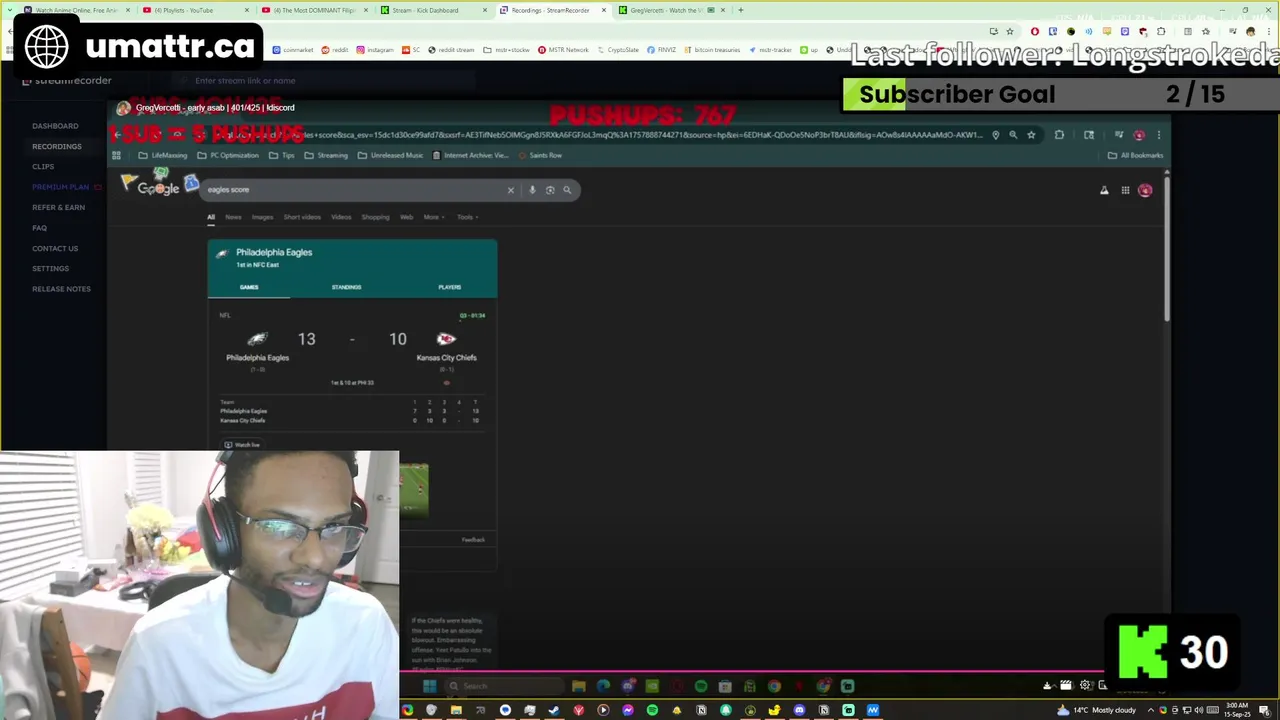Image resolution: width=1280 pixels, height=720 pixels.
Task: Open PLAYERS tab on Eagles card
Action: pos(449,287)
